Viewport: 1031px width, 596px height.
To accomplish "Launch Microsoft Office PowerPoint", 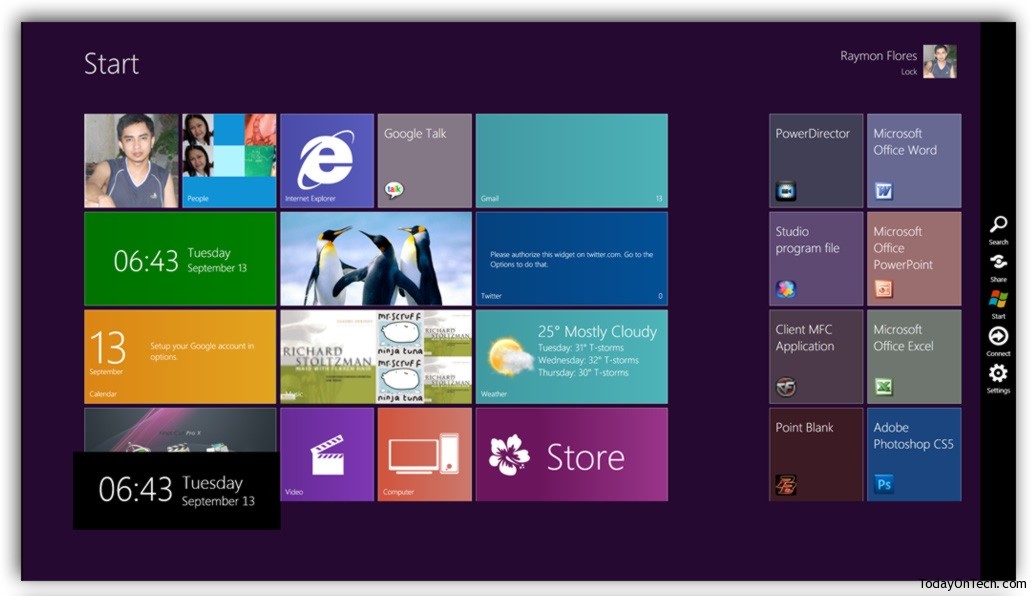I will coord(914,259).
